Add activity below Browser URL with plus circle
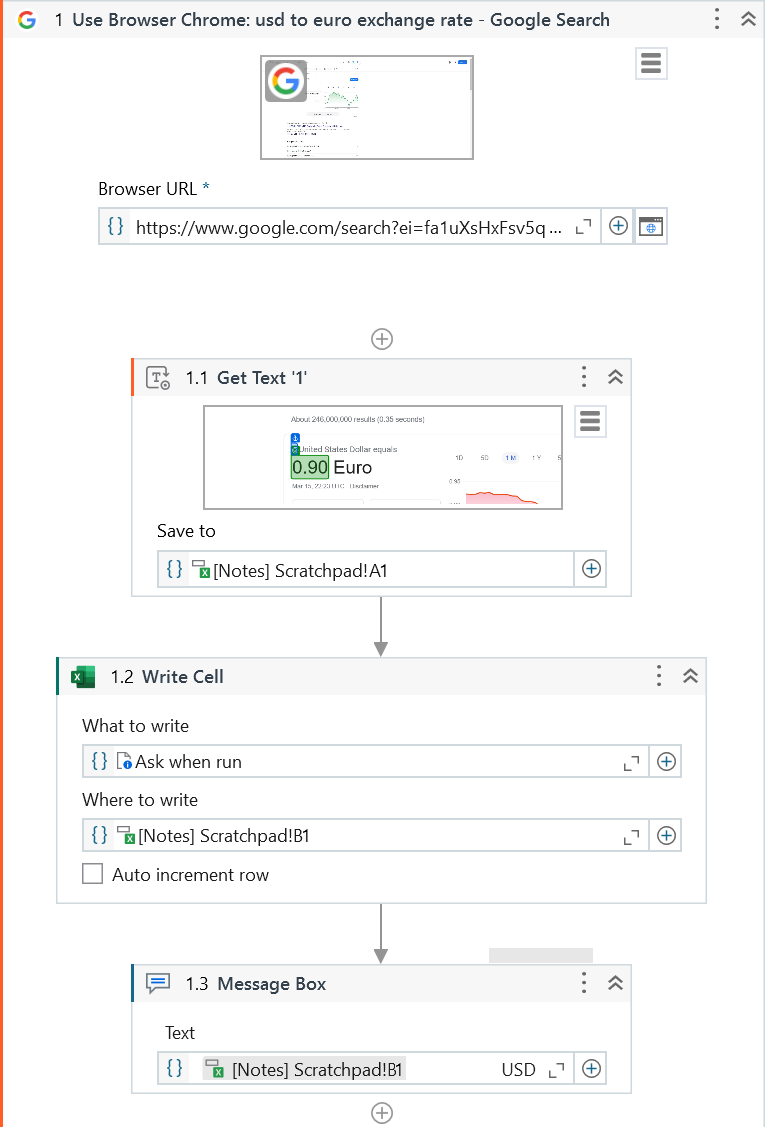 point(382,339)
